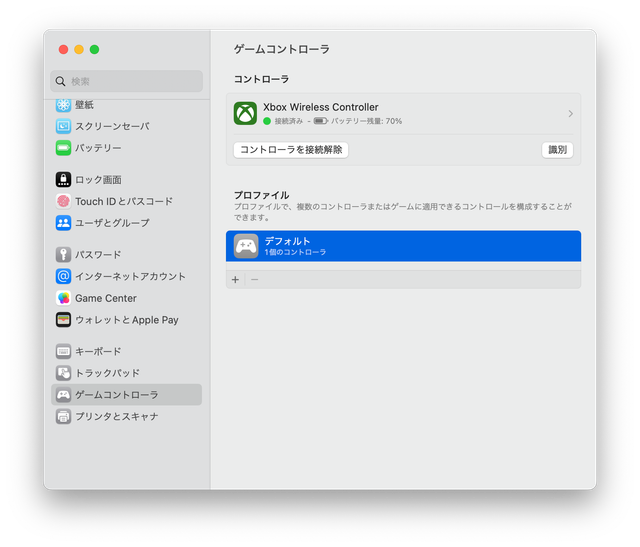Viewport: 640px width, 547px height.
Task: Select the デフォルト profile row
Action: 404,246
